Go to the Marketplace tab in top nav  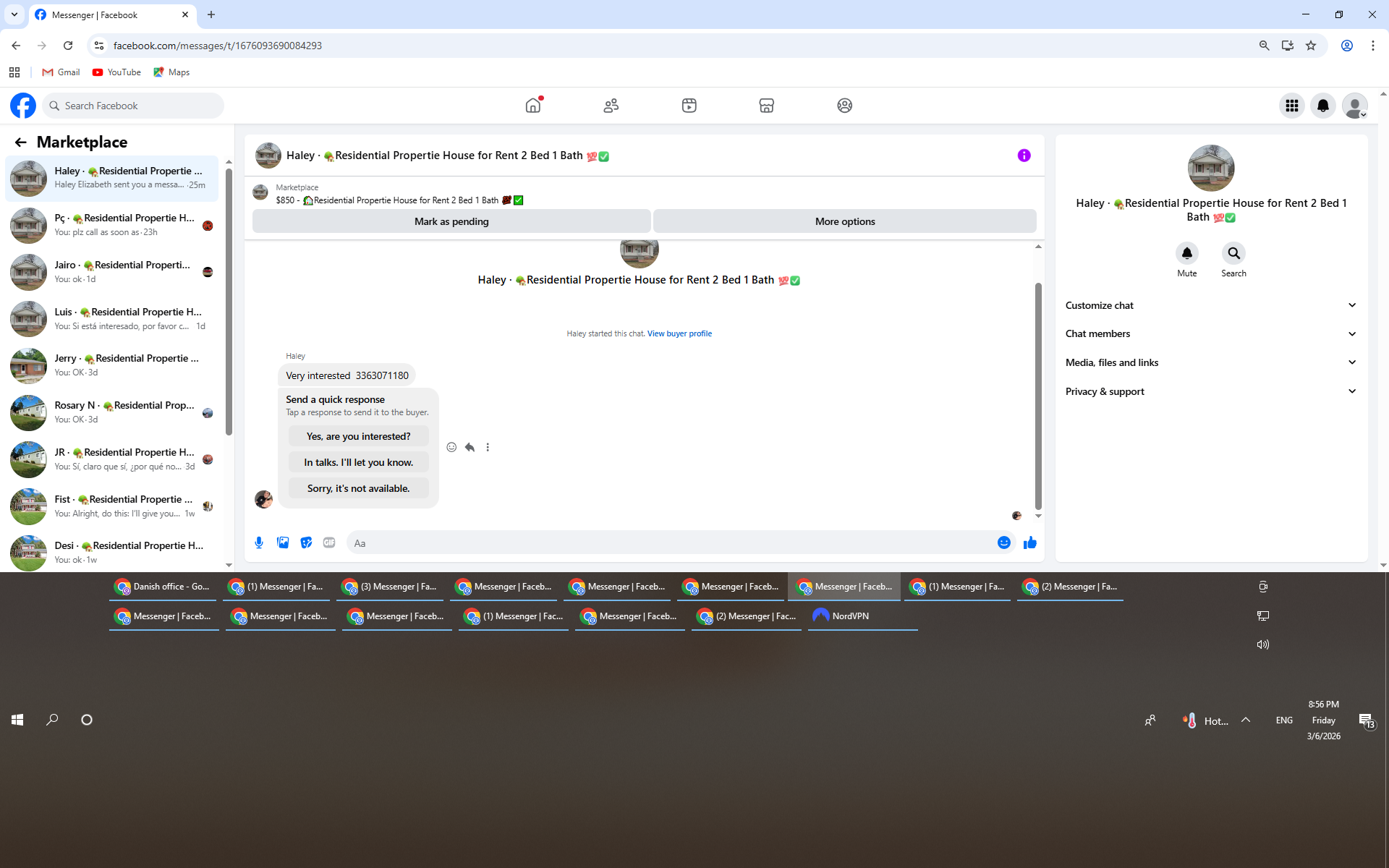(766, 106)
